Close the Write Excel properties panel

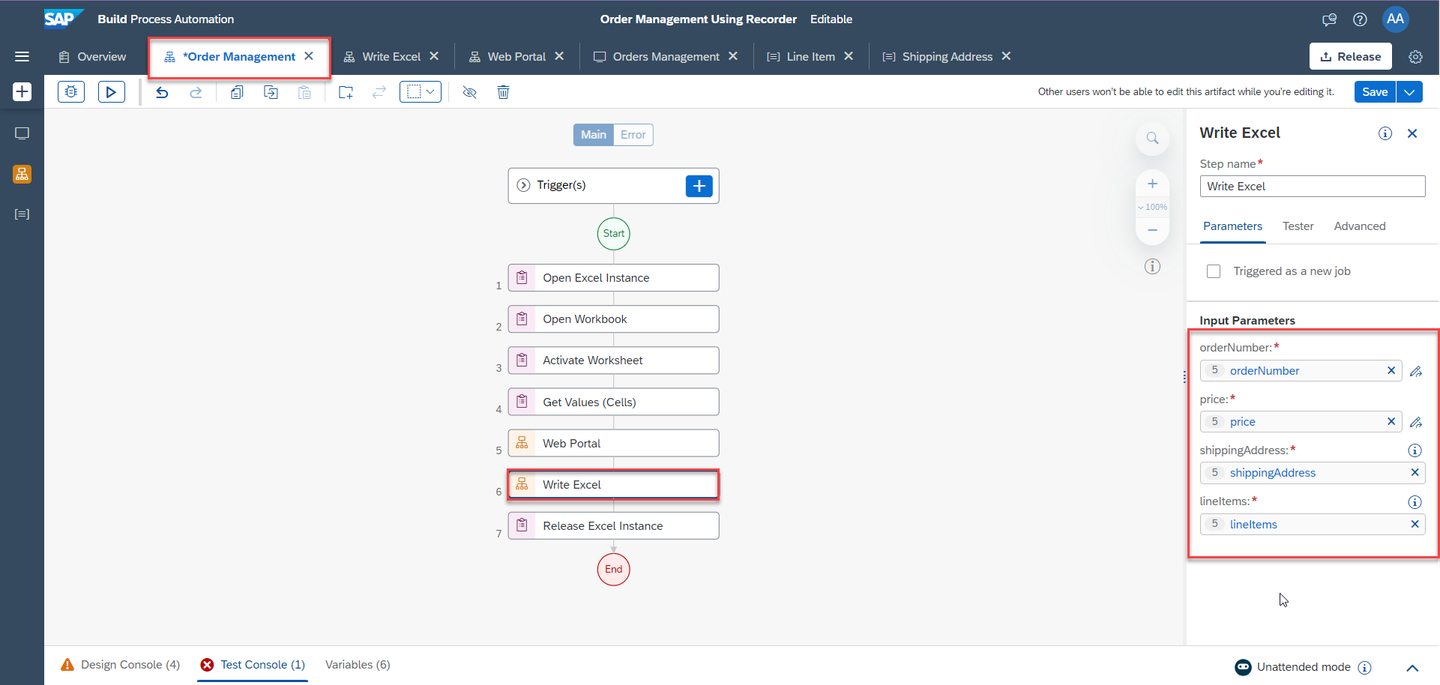1412,133
